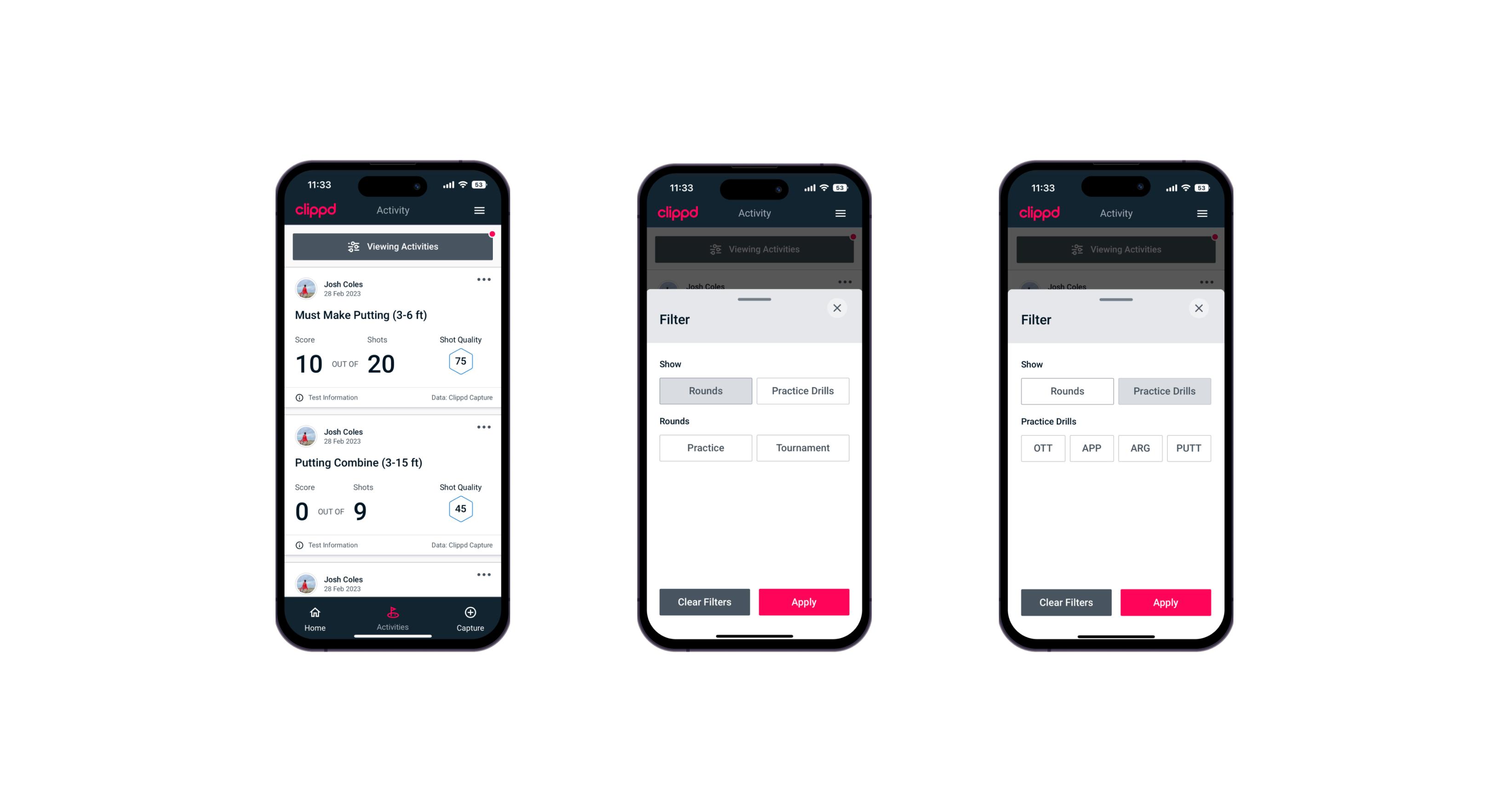Toggle the Practice Drills filter button

pos(802,390)
